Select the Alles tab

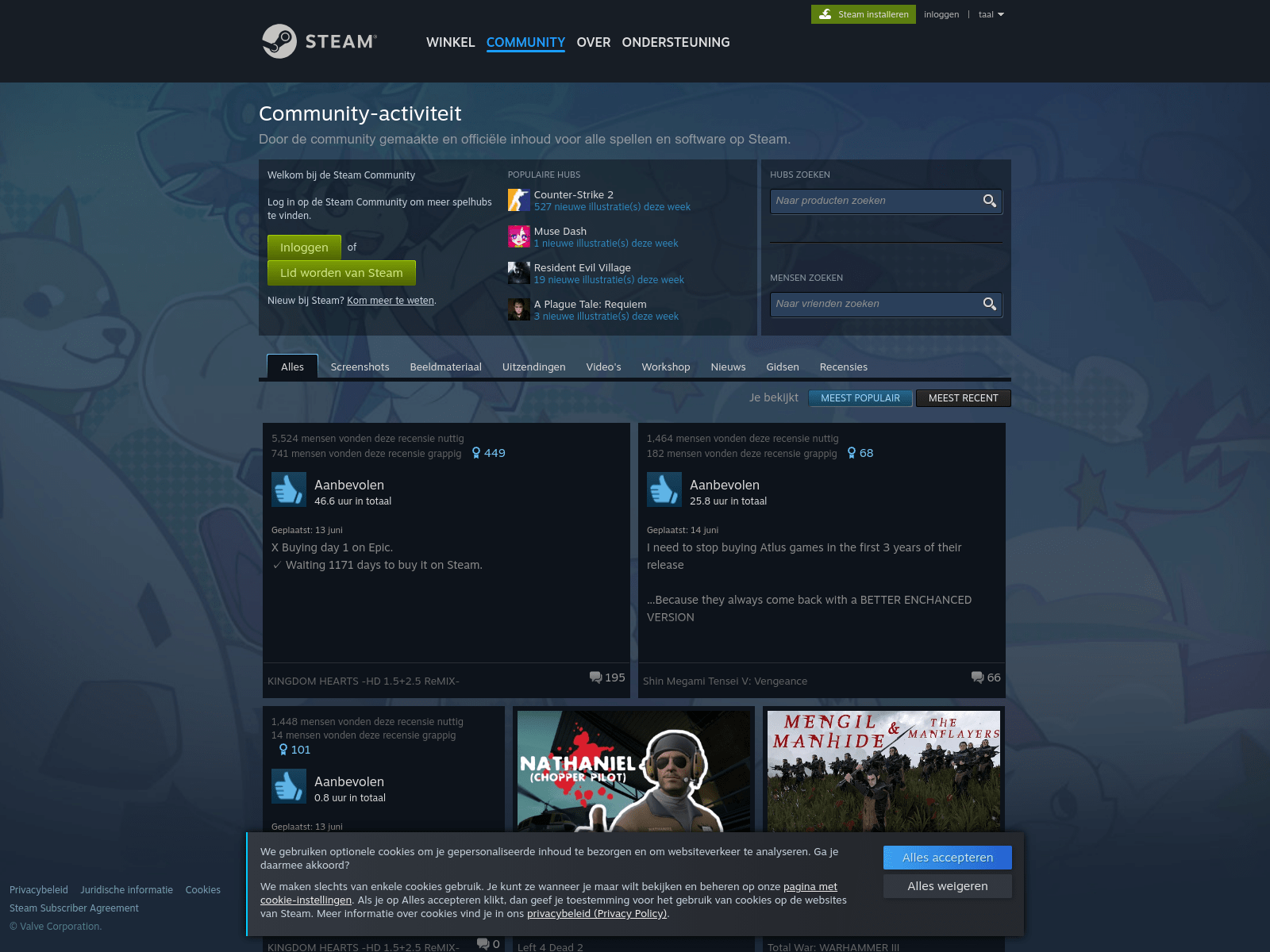point(292,367)
